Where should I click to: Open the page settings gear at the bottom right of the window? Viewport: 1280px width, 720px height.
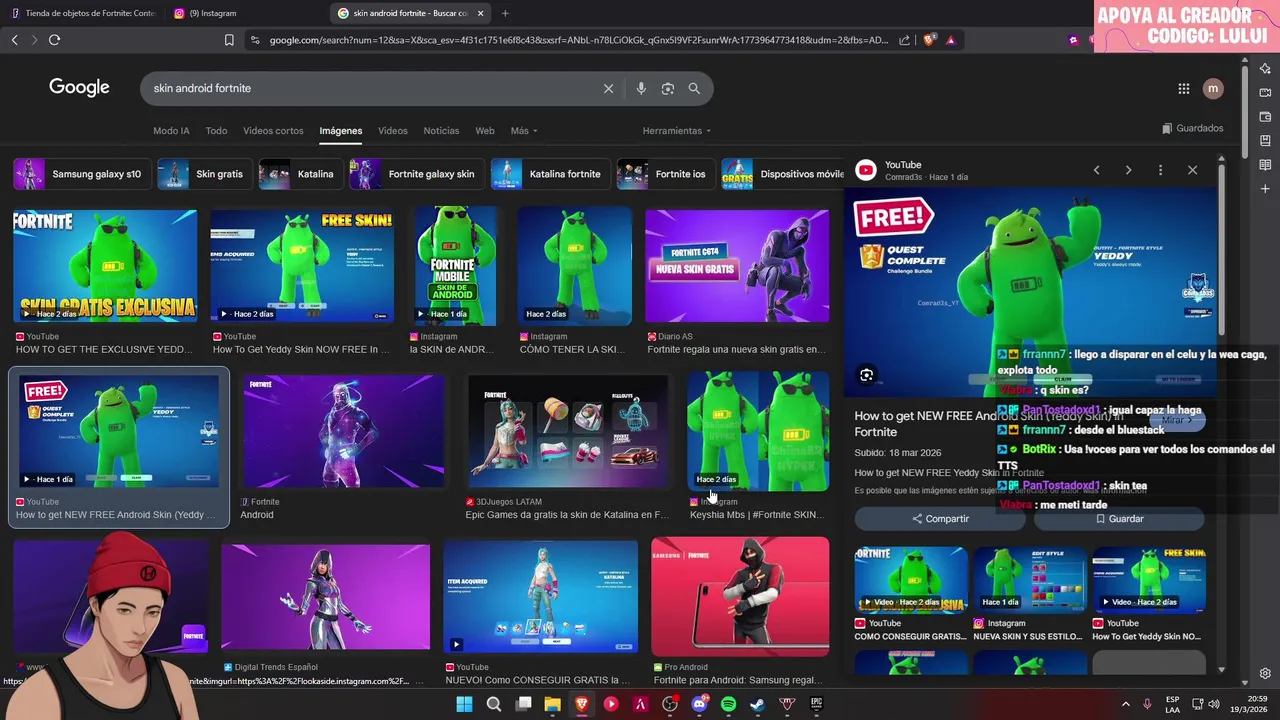[x=1265, y=674]
